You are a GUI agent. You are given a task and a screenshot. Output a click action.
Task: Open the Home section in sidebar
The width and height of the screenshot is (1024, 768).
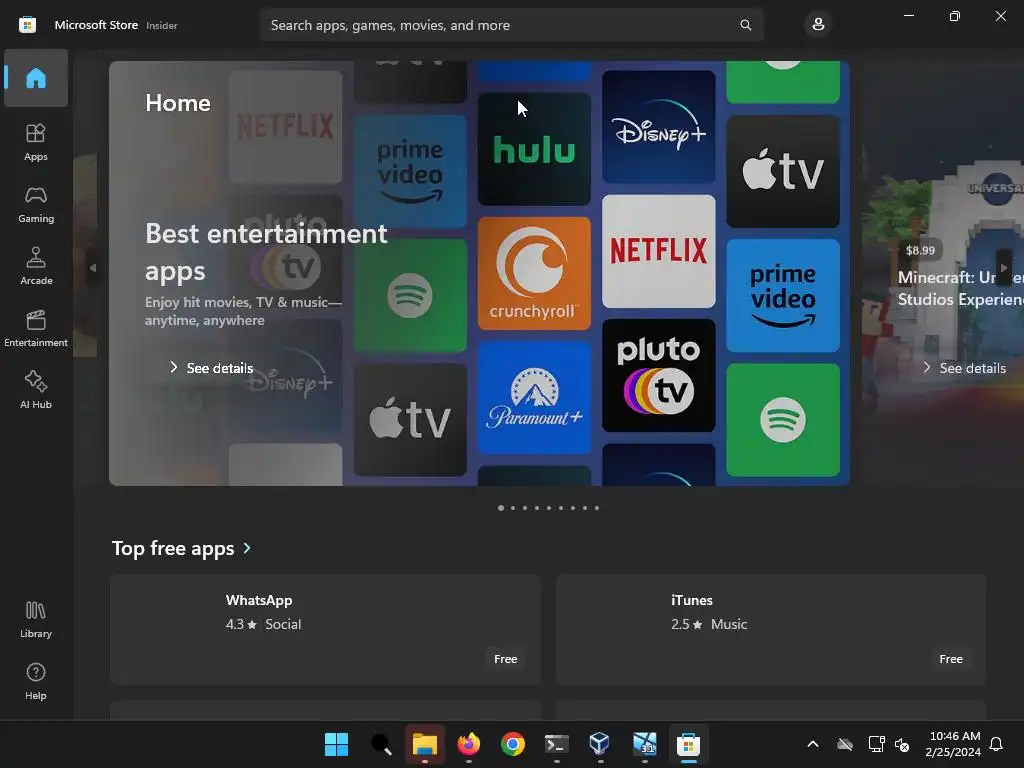[x=36, y=78]
